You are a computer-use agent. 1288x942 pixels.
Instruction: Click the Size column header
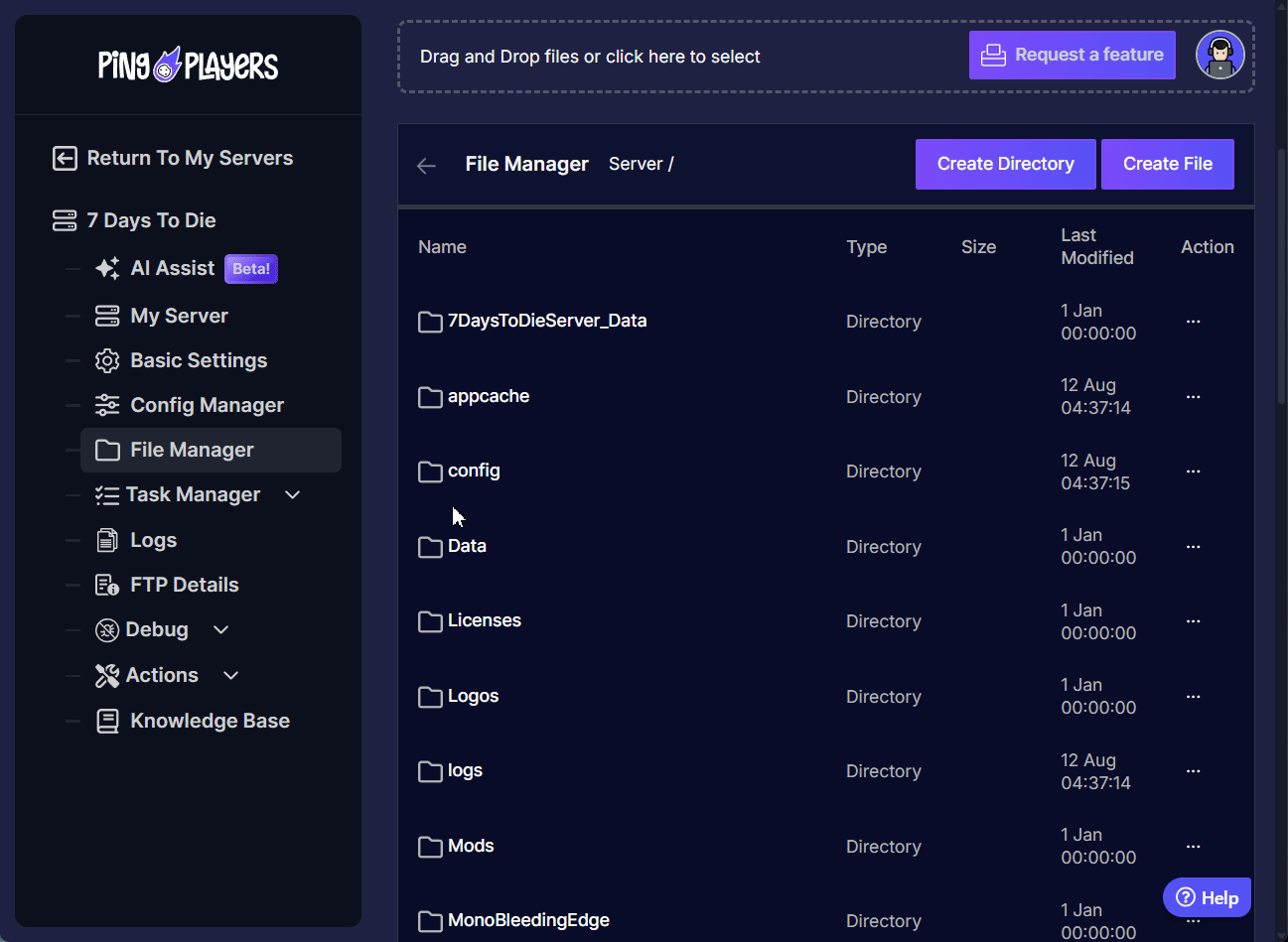click(978, 247)
